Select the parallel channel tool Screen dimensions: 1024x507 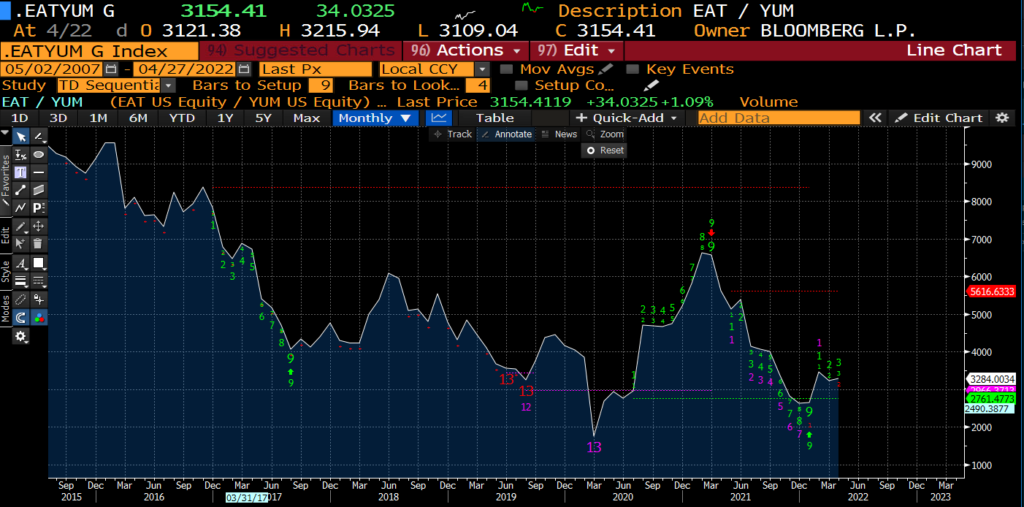(39, 190)
